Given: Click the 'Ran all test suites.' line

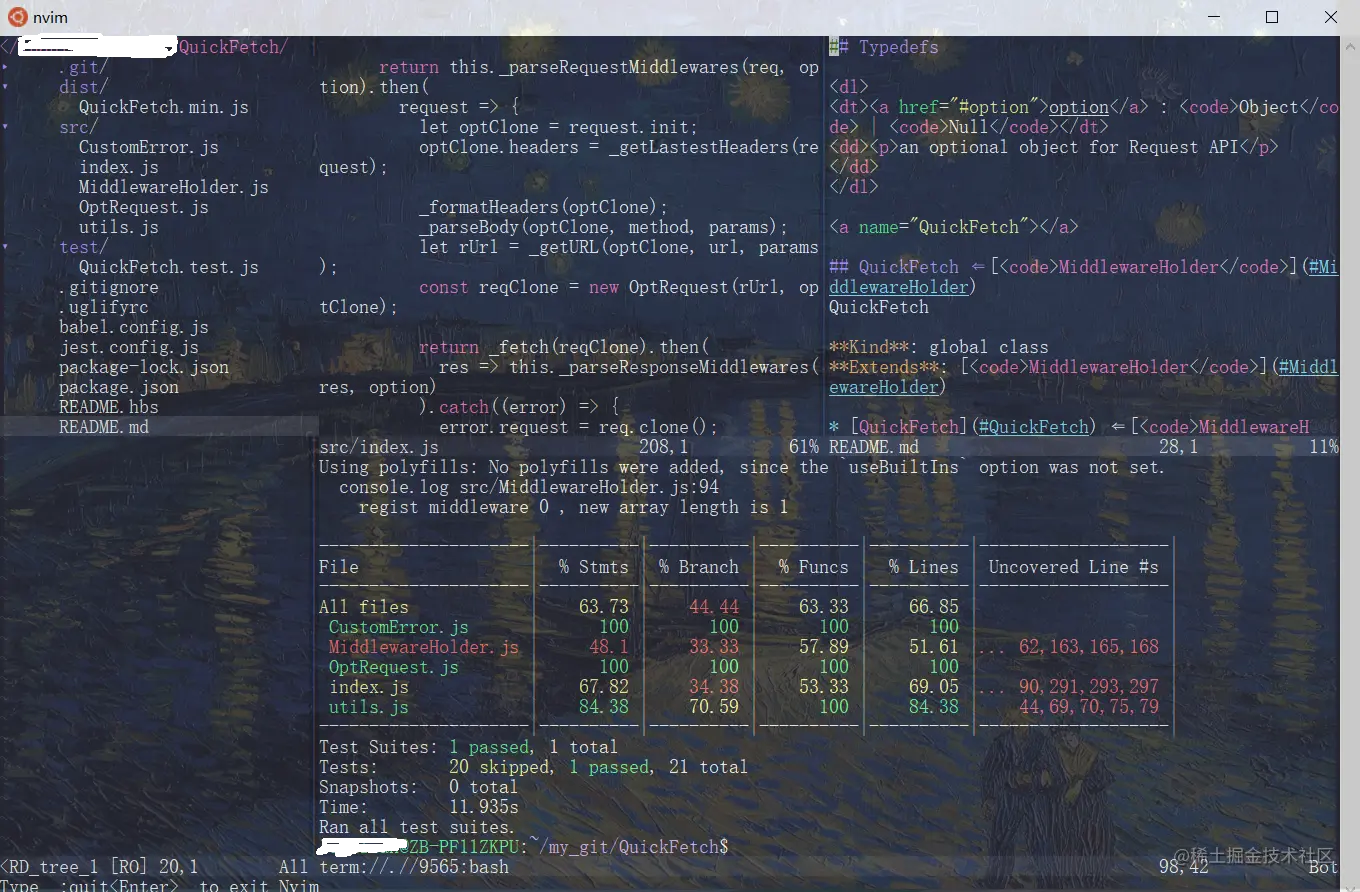Looking at the screenshot, I should tap(416, 827).
